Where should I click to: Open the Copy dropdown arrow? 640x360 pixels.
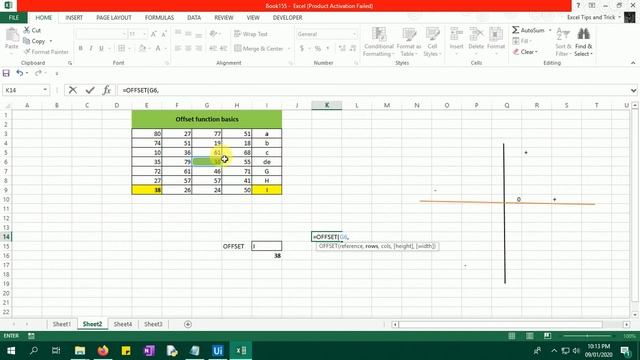pyautogui.click(x=51, y=41)
